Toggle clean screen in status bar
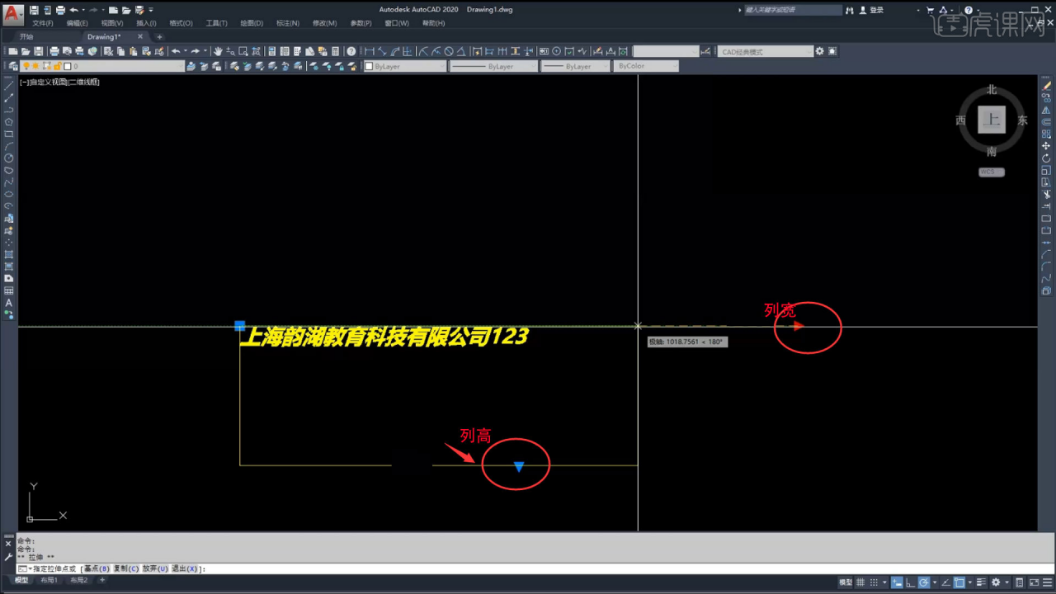Screen dimensions: 1056x594 coord(1034,583)
